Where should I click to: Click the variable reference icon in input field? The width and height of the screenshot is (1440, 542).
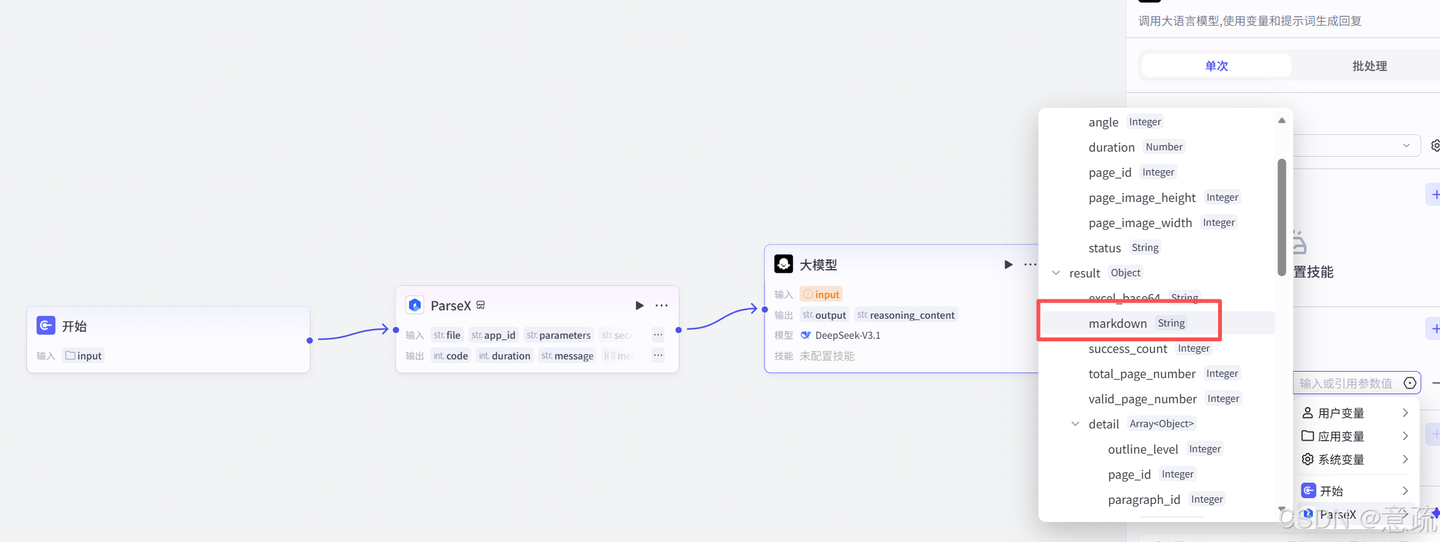pos(1410,383)
